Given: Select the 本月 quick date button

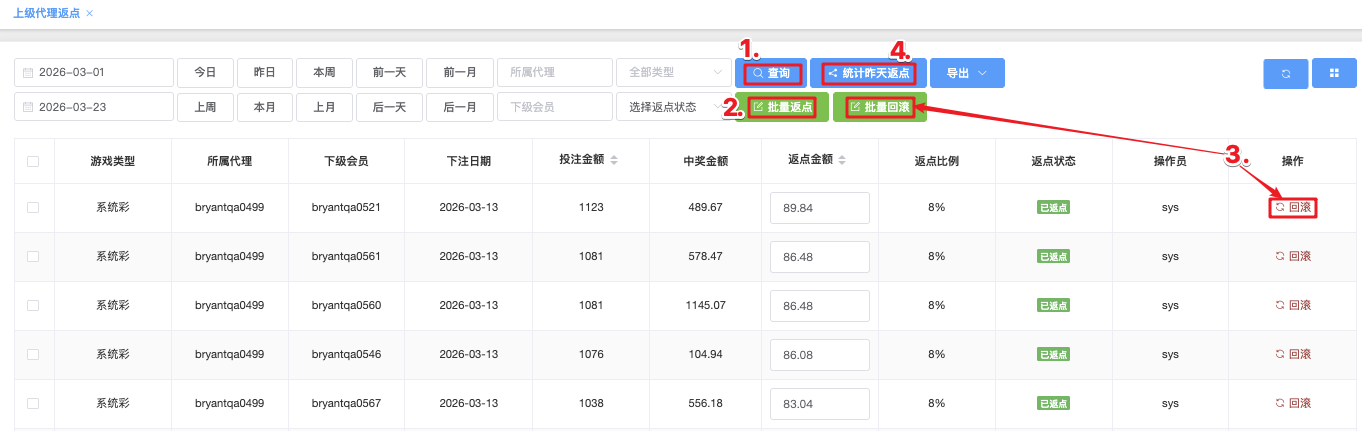Looking at the screenshot, I should click(x=264, y=107).
